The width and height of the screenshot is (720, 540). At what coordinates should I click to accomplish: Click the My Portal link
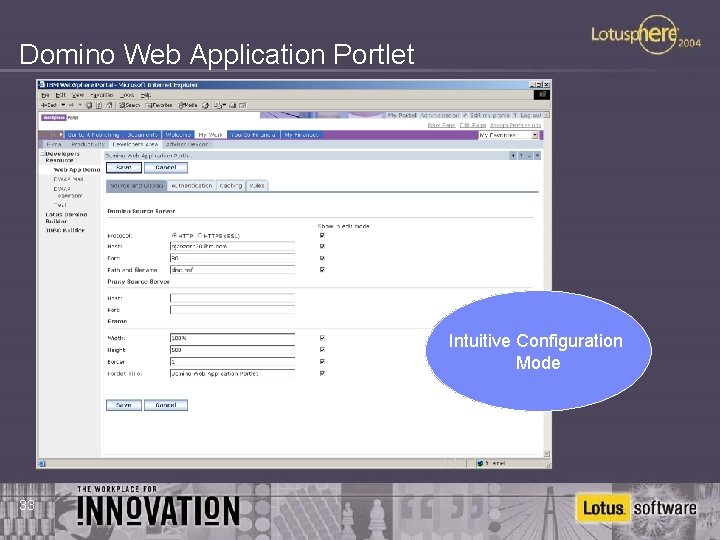pos(402,115)
